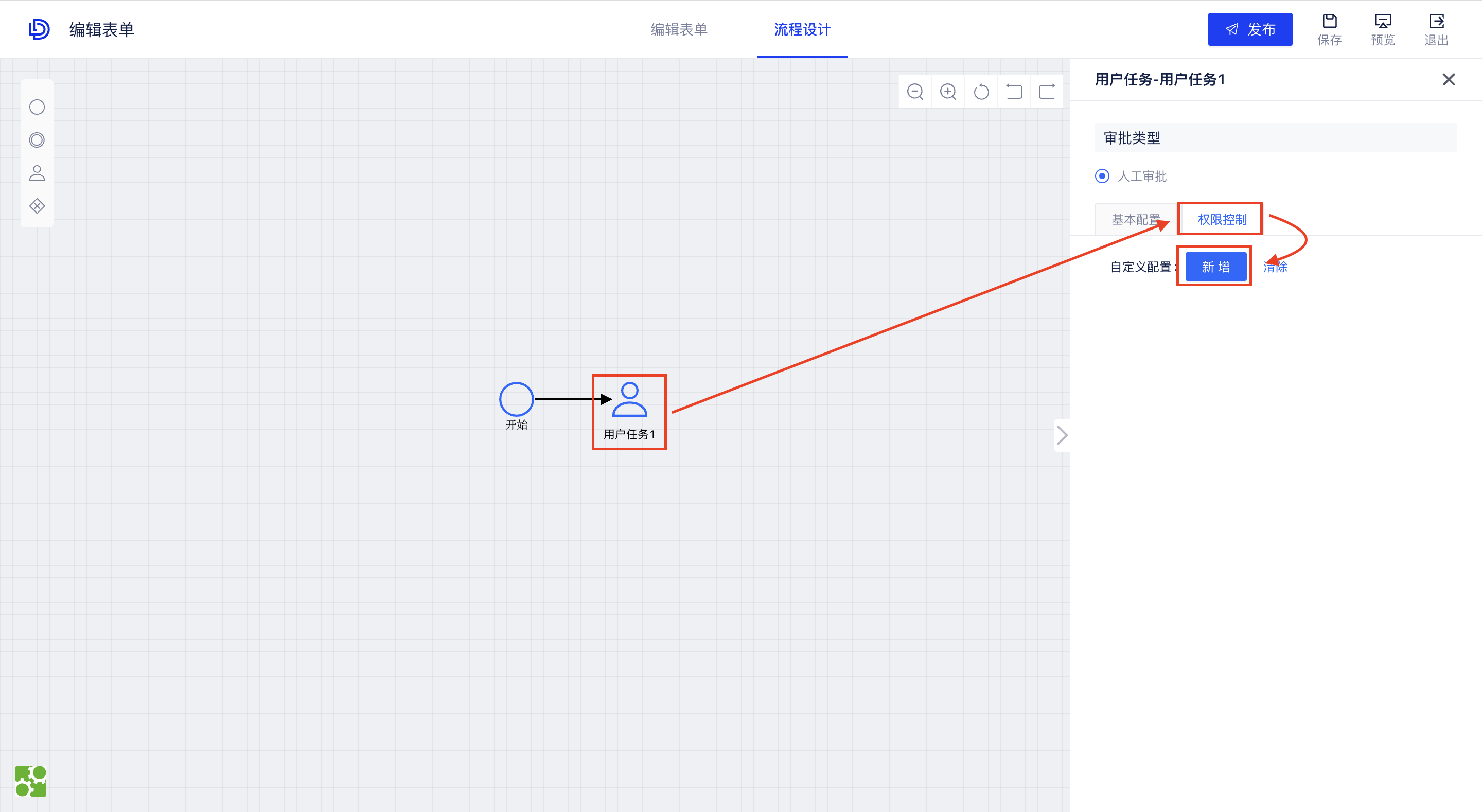Select the user task tool in palette
The height and width of the screenshot is (812, 1482).
point(37,173)
